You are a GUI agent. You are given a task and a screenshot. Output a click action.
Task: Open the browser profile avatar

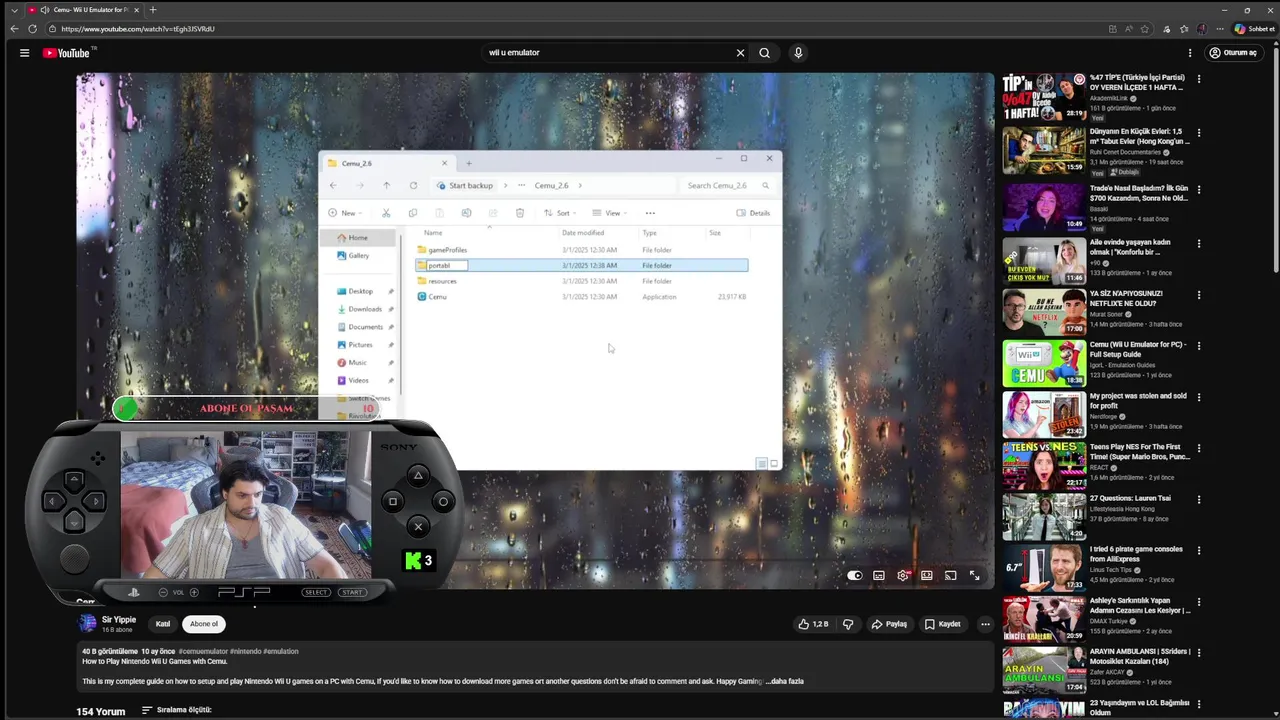1202,29
